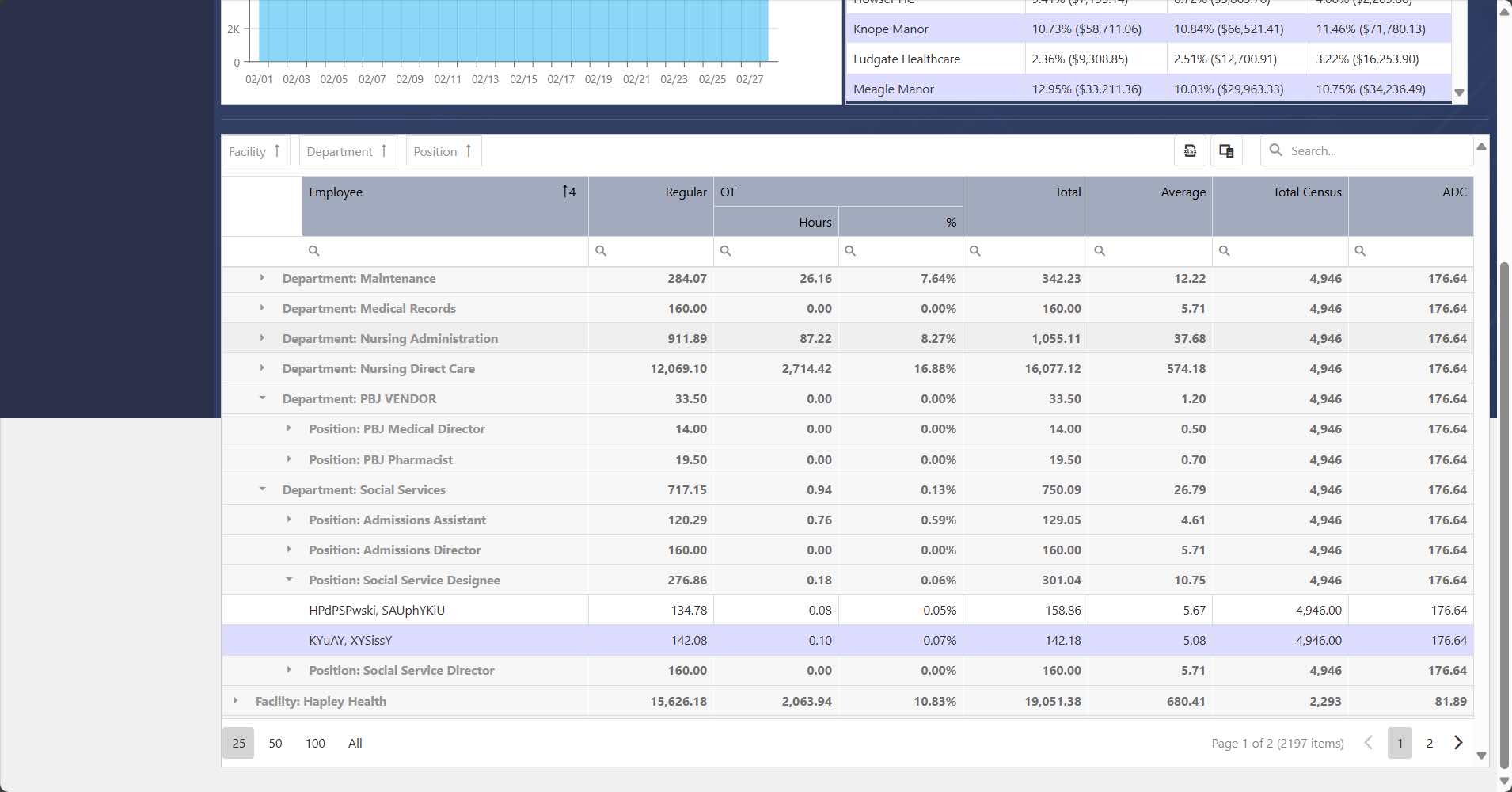The width and height of the screenshot is (1512, 792).
Task: Expand Position: PBJ Pharmacist group
Action: 289,459
